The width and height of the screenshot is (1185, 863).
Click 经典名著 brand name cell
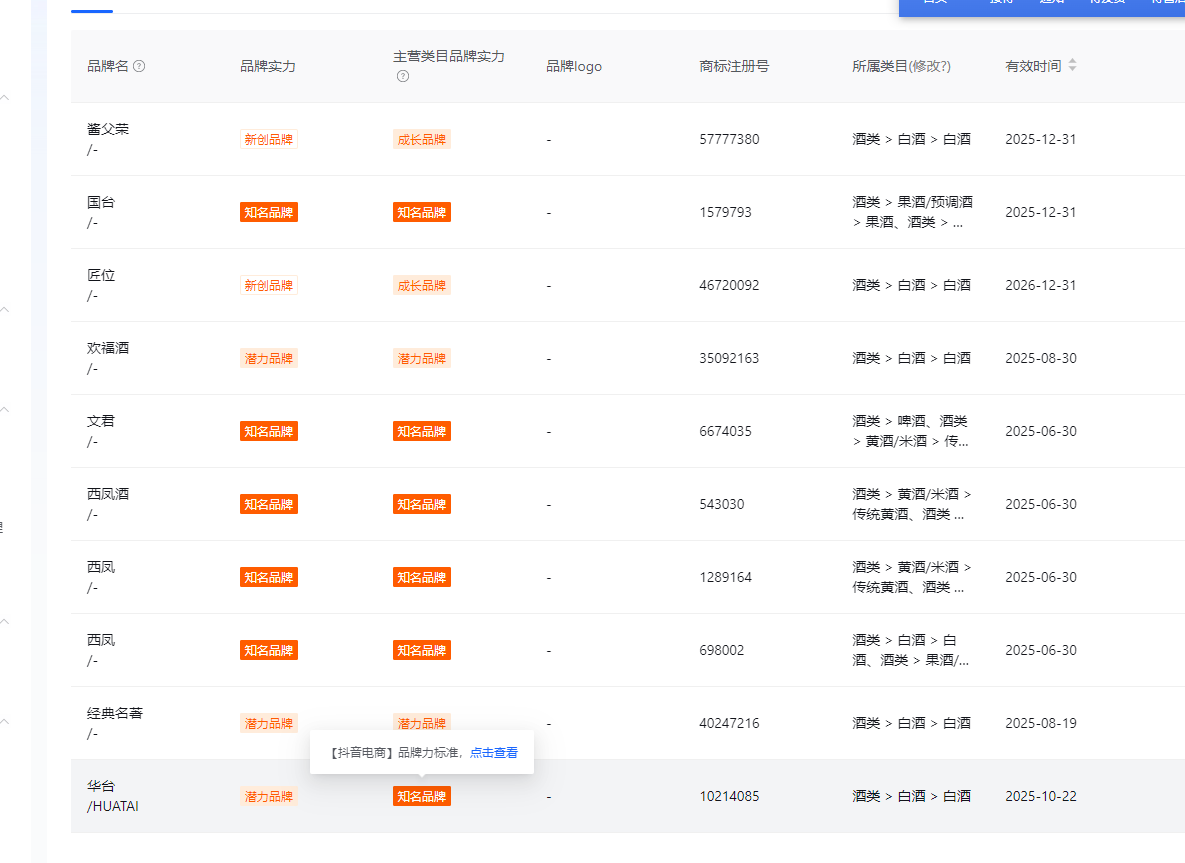115,713
